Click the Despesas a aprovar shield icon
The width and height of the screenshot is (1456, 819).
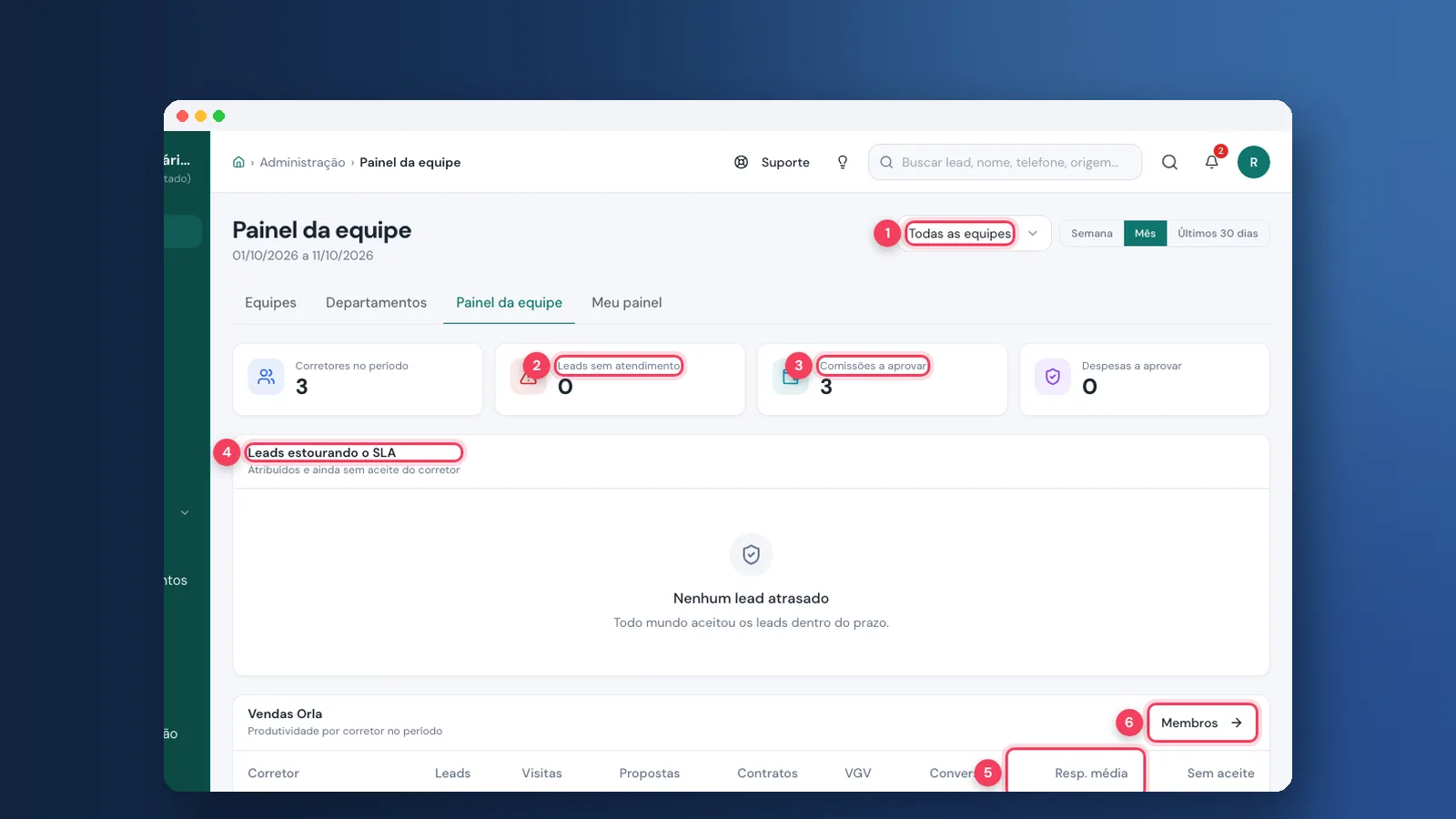pyautogui.click(x=1053, y=377)
